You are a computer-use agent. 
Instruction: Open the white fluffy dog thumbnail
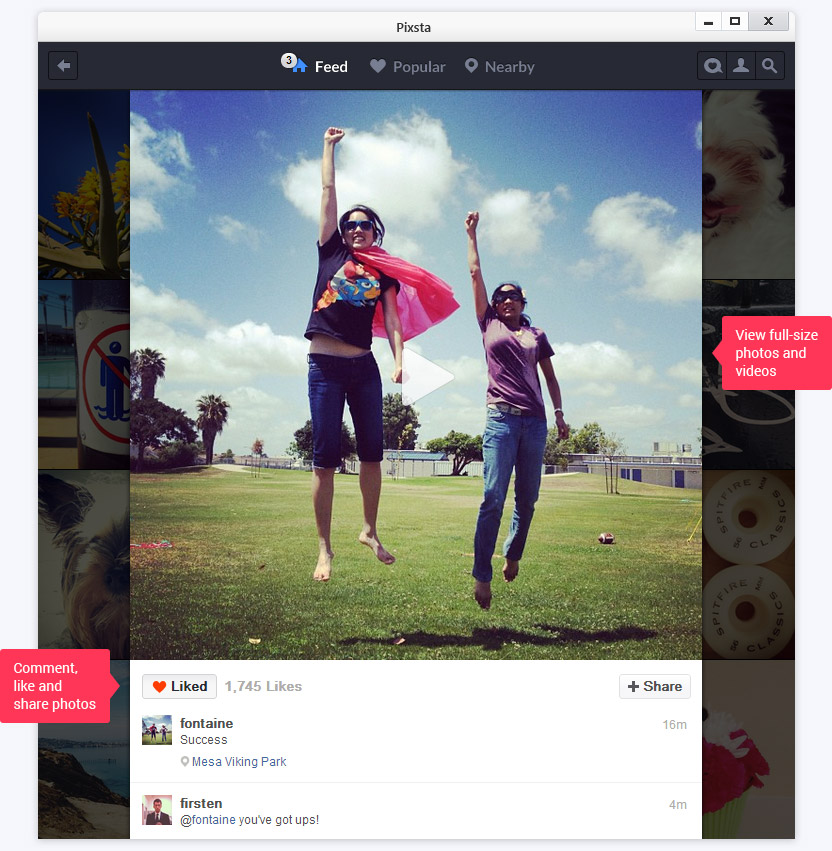point(748,185)
